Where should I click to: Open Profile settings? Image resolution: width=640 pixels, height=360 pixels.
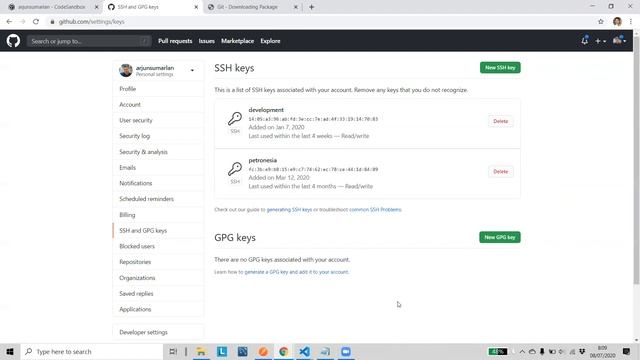158,89
